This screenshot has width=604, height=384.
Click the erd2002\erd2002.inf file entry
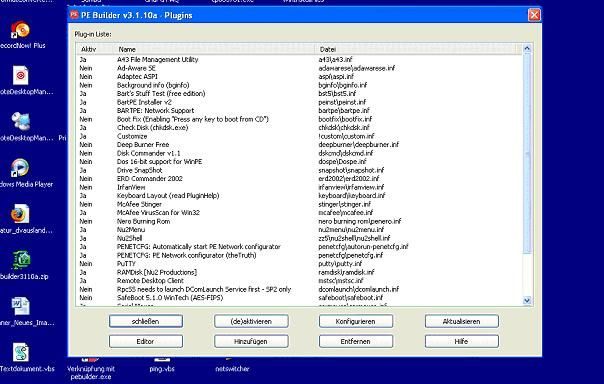pyautogui.click(x=349, y=179)
